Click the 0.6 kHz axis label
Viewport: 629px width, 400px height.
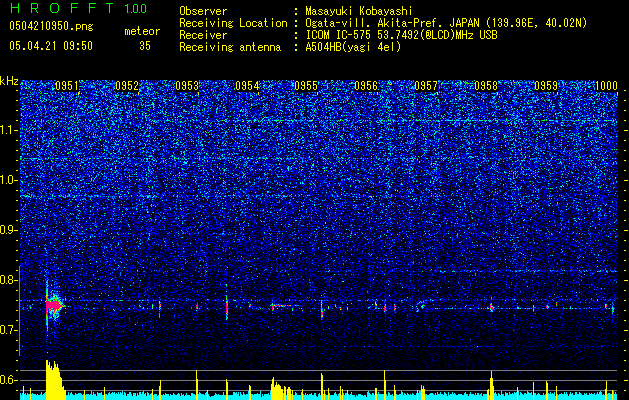point(9,380)
